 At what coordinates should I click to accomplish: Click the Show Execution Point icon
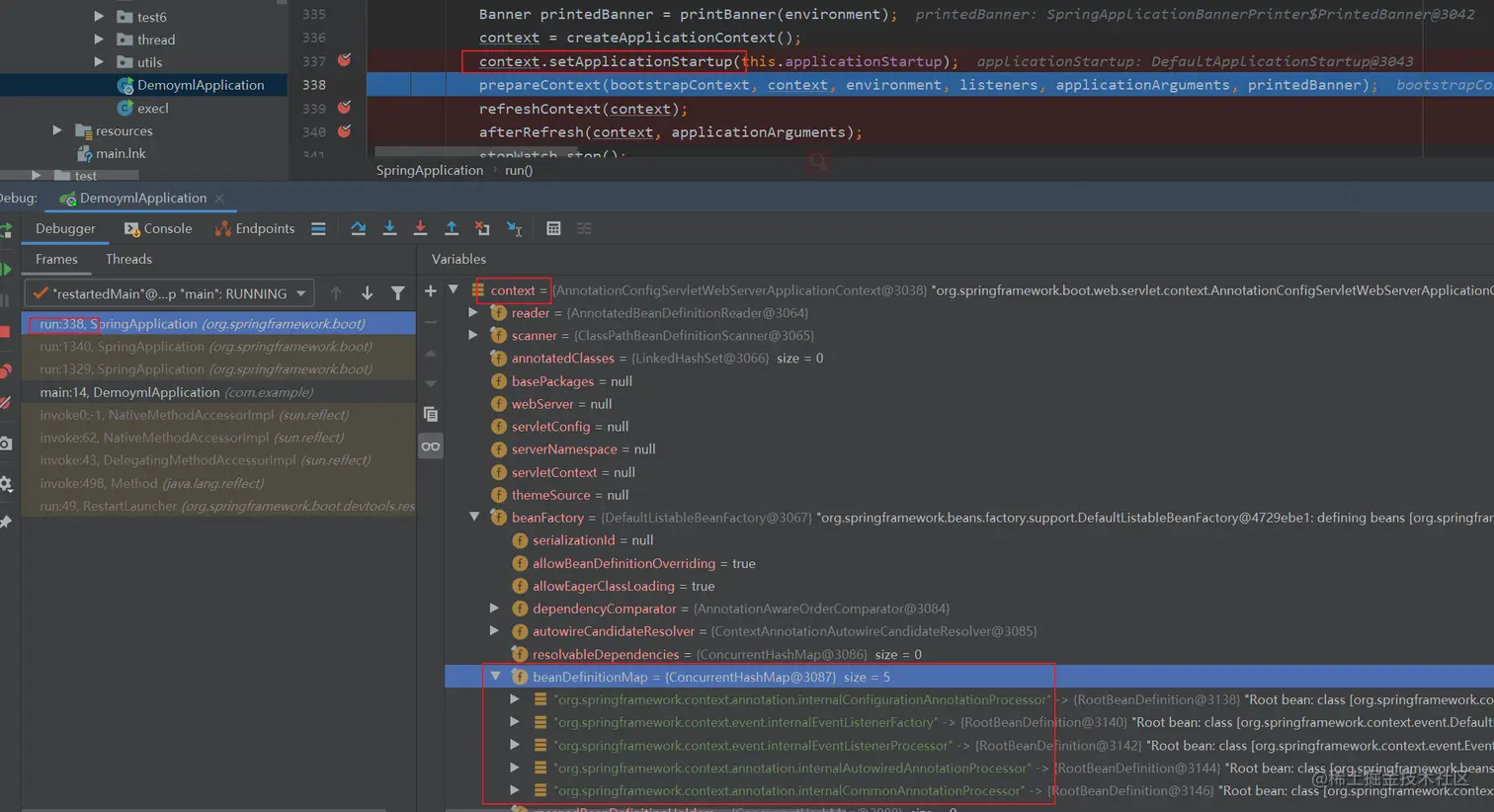[318, 229]
